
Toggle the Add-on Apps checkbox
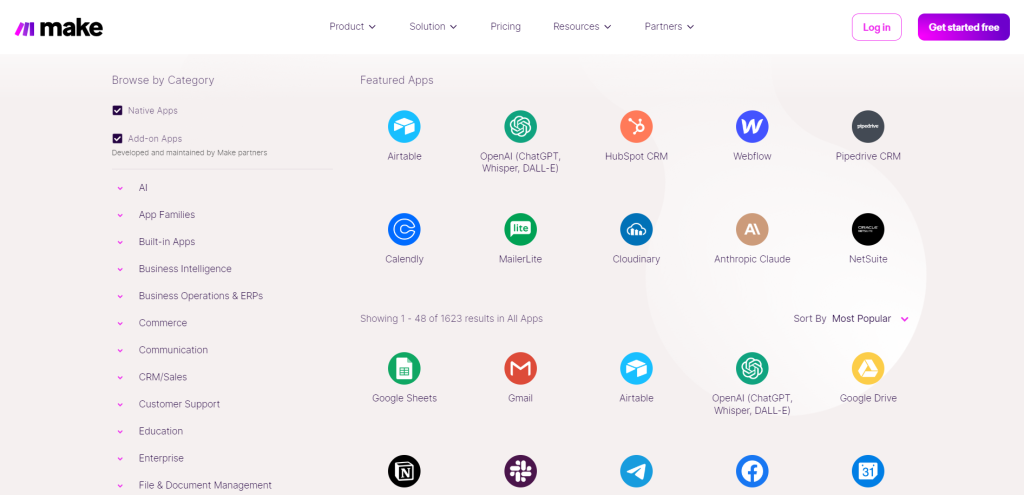click(118, 139)
